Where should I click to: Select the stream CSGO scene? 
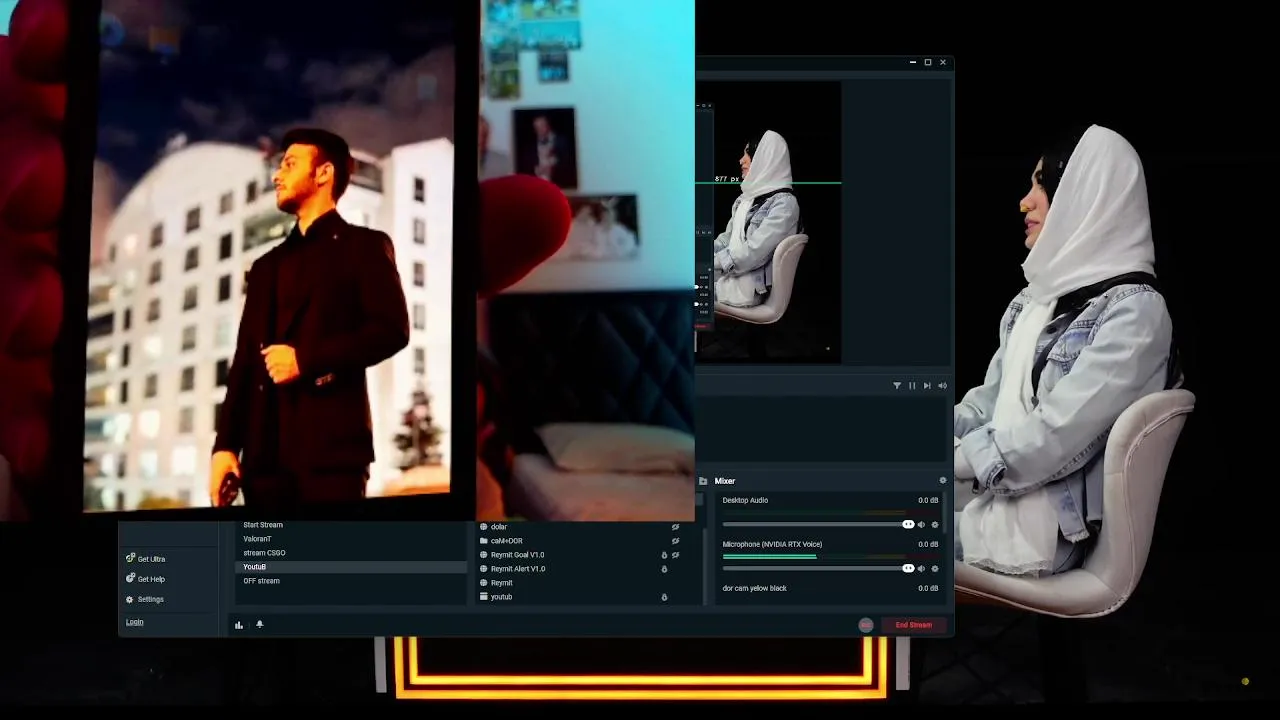(350, 553)
